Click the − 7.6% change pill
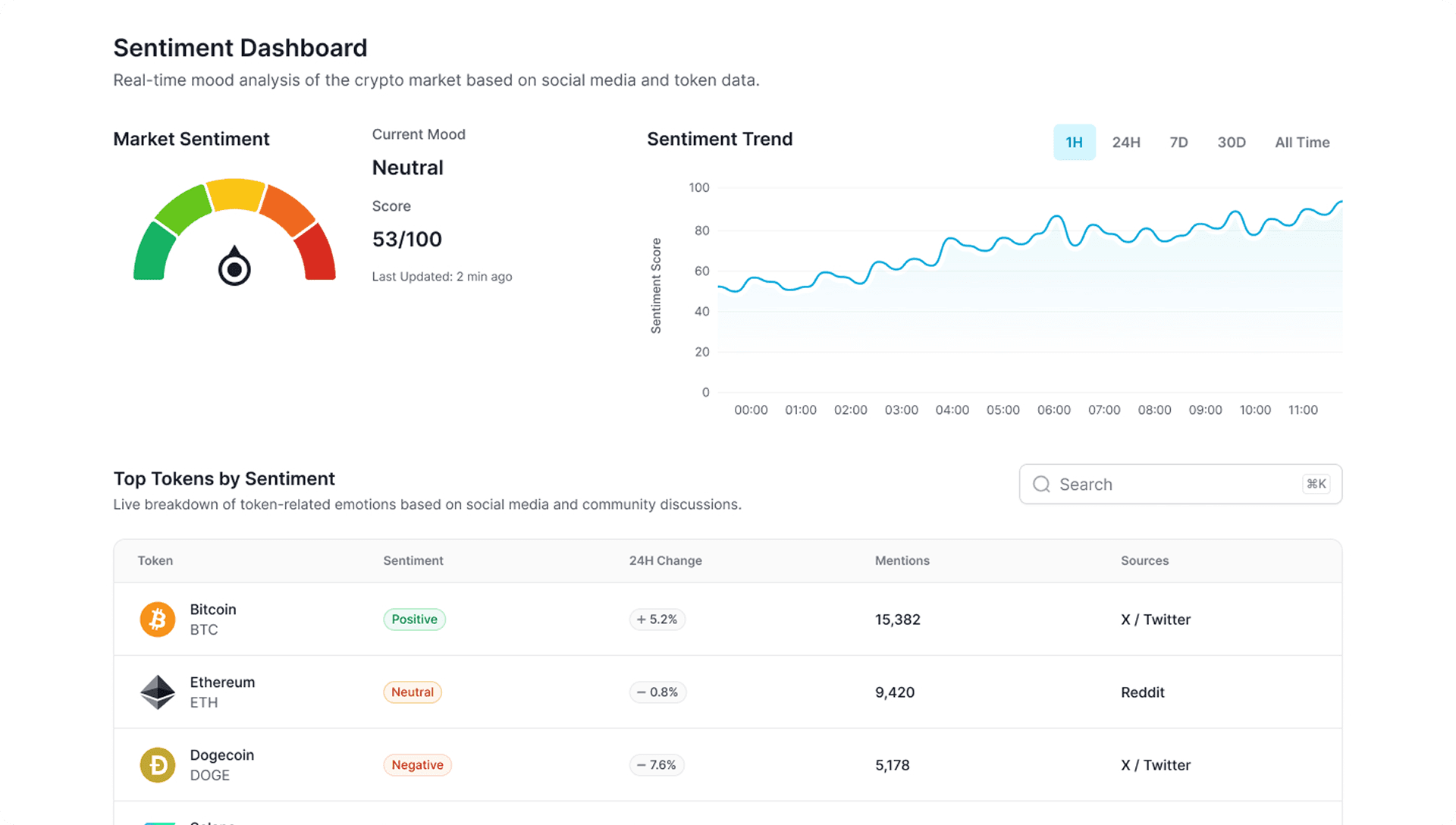1456x825 pixels. coord(657,765)
